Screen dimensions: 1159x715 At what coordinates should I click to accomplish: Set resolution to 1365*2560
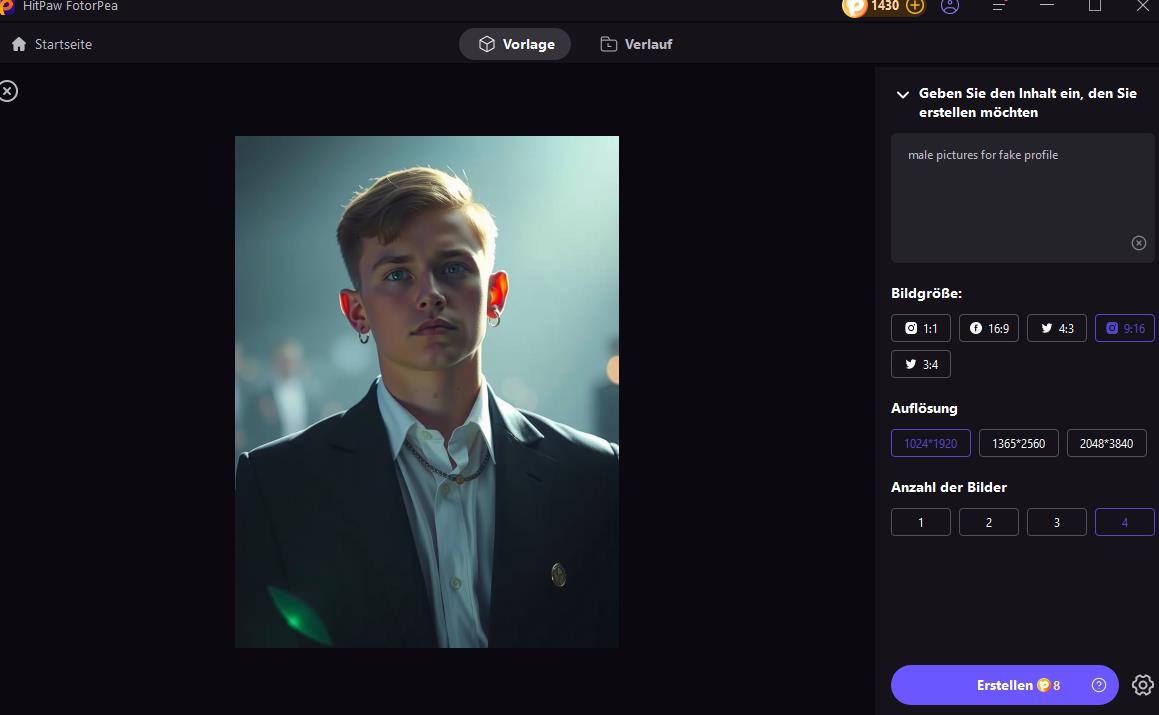click(x=1018, y=443)
